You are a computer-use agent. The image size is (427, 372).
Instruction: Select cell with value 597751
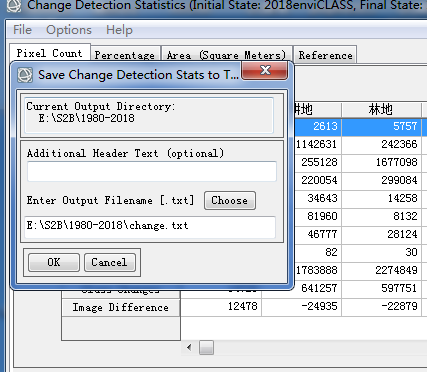click(x=381, y=288)
